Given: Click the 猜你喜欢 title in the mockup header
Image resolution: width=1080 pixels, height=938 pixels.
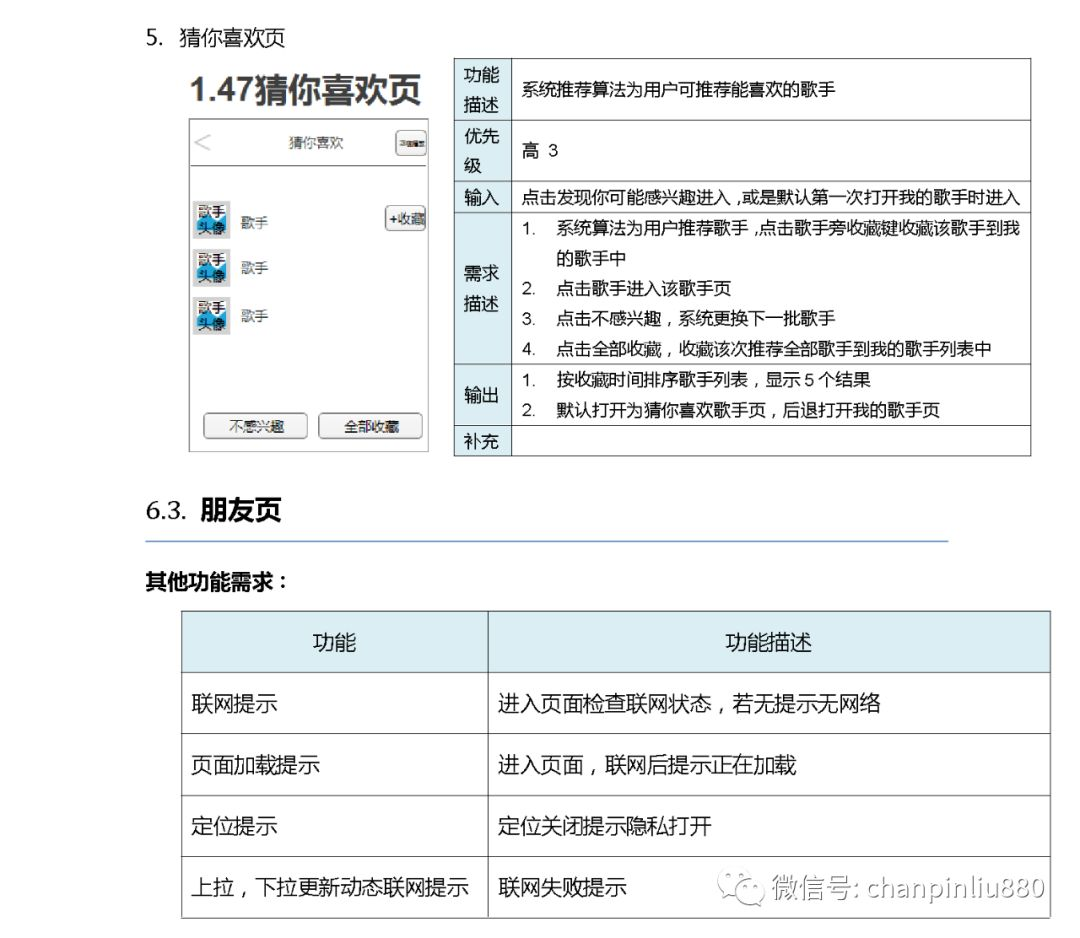Looking at the screenshot, I should (x=315, y=143).
